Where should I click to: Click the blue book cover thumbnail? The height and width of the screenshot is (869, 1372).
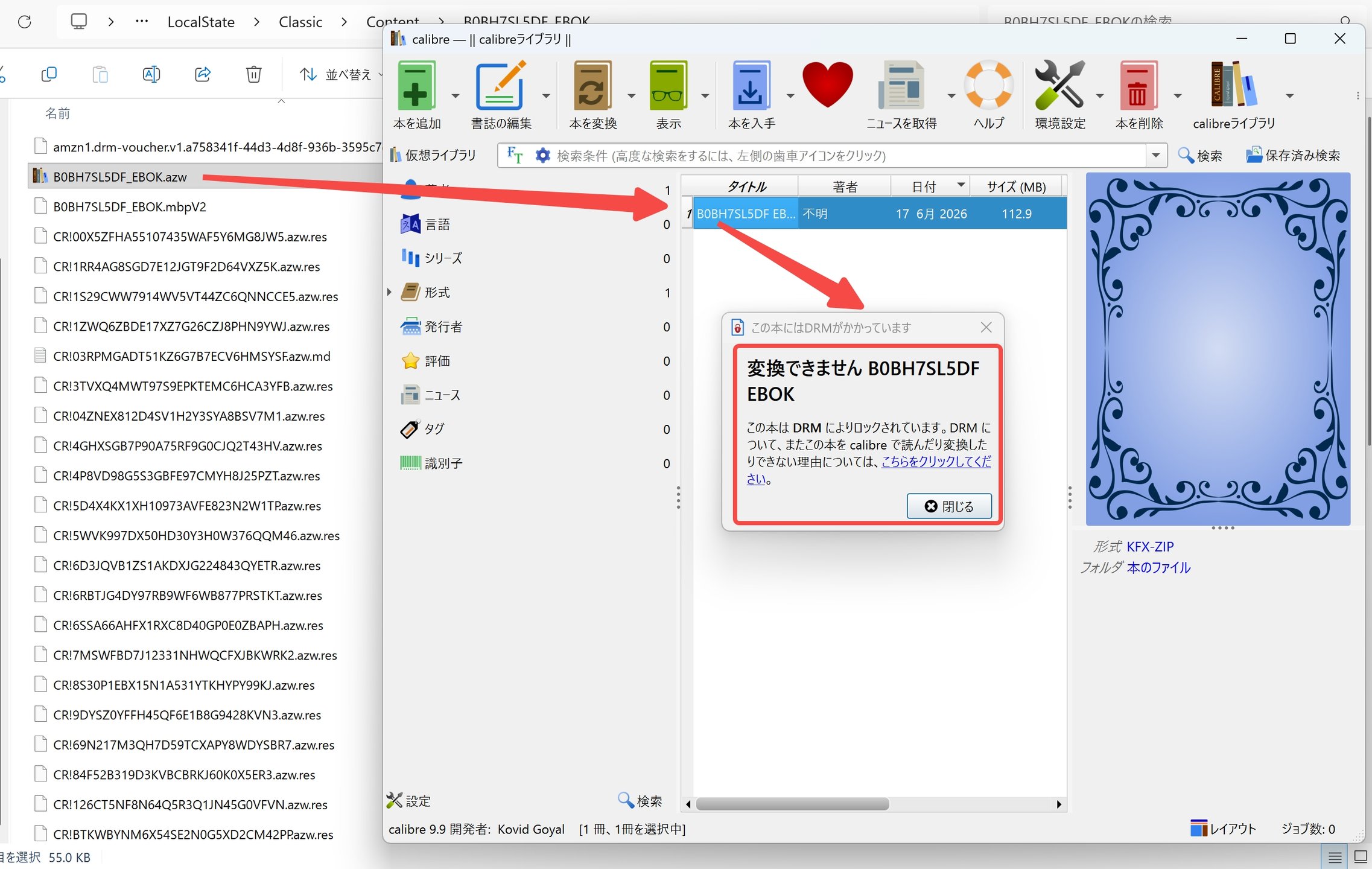[x=1218, y=349]
